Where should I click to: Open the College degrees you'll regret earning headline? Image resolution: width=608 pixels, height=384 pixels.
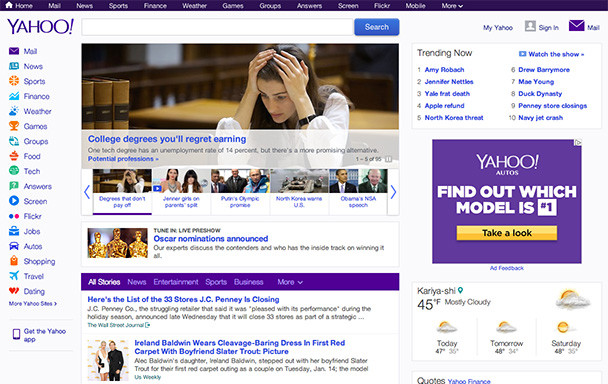point(167,139)
